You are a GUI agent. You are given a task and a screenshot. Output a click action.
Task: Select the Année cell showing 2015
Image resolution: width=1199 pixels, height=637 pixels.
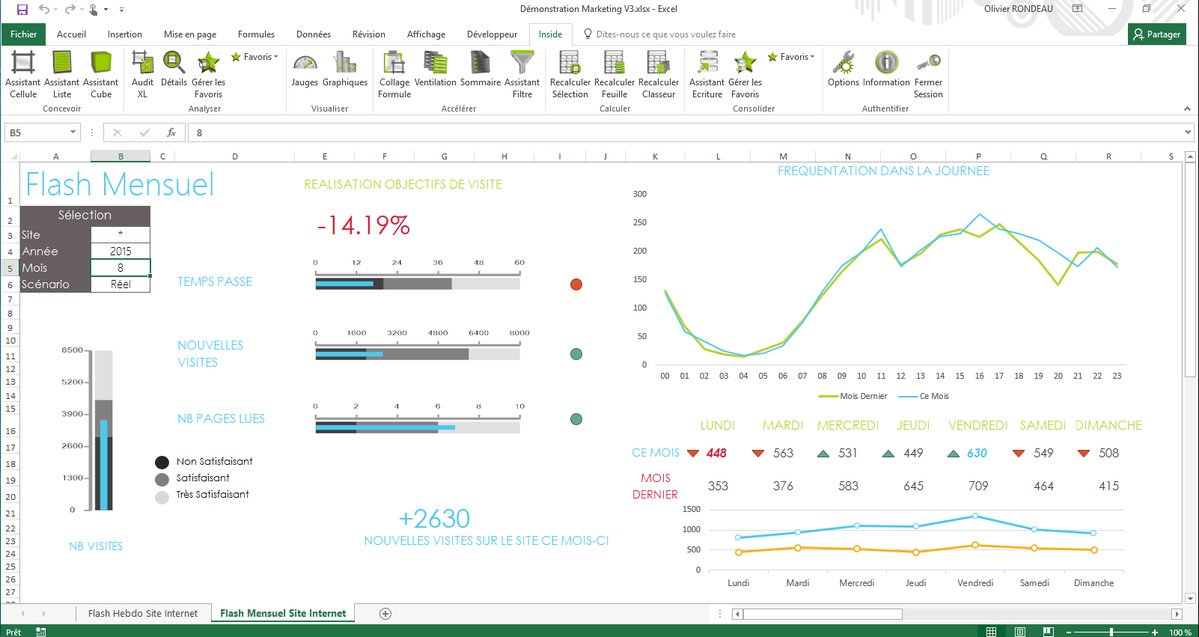(121, 251)
